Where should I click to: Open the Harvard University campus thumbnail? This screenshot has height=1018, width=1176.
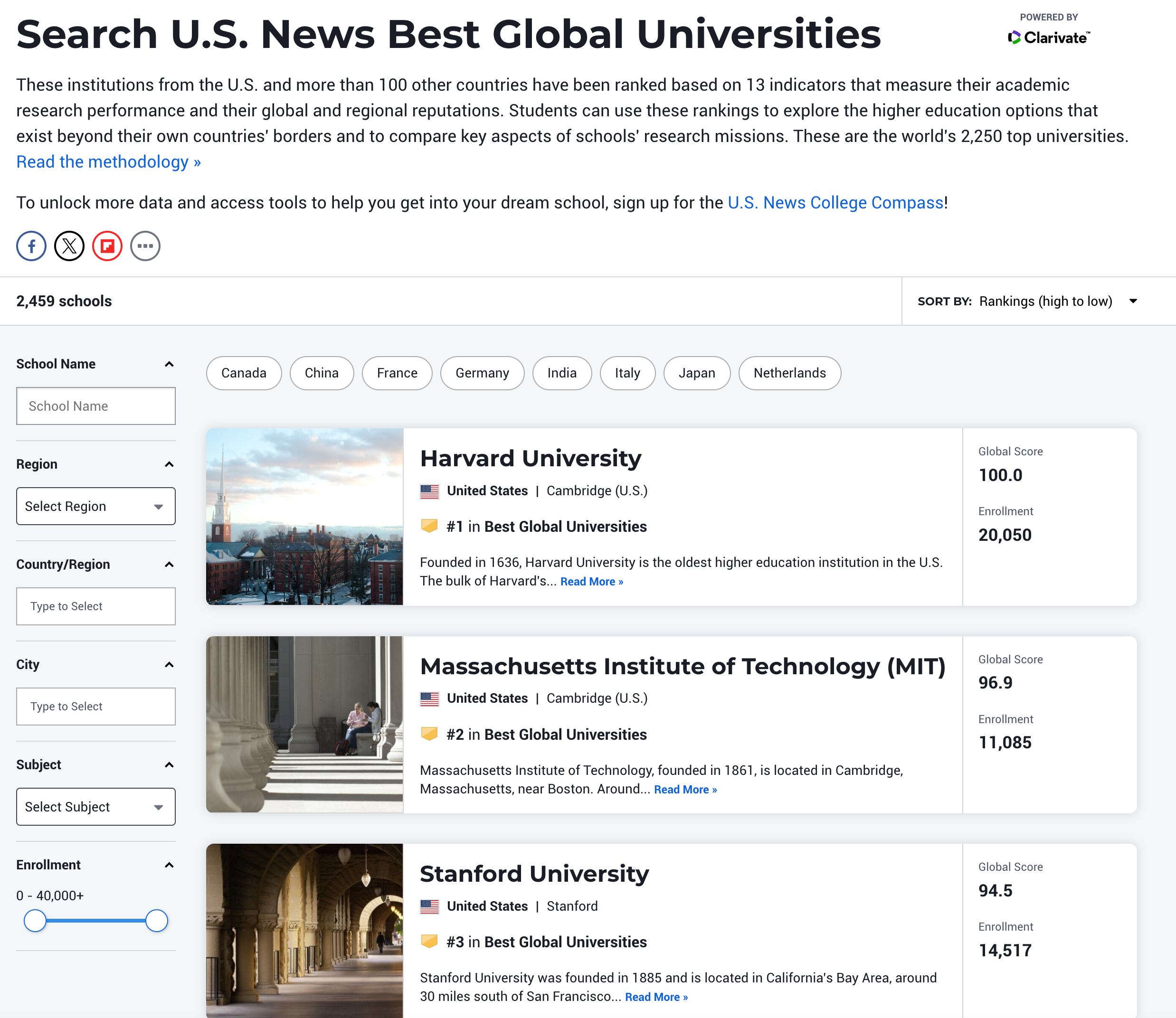304,517
